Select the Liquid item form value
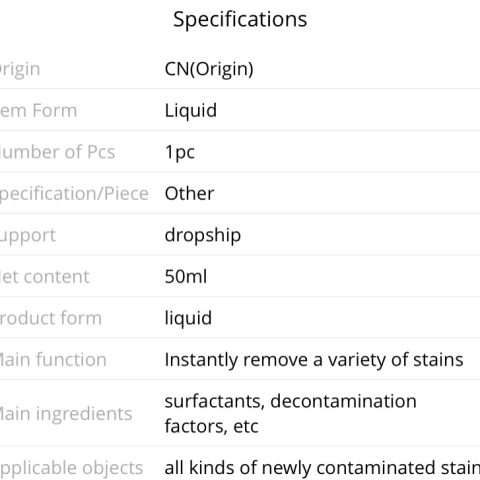This screenshot has width=480, height=480. 191,110
